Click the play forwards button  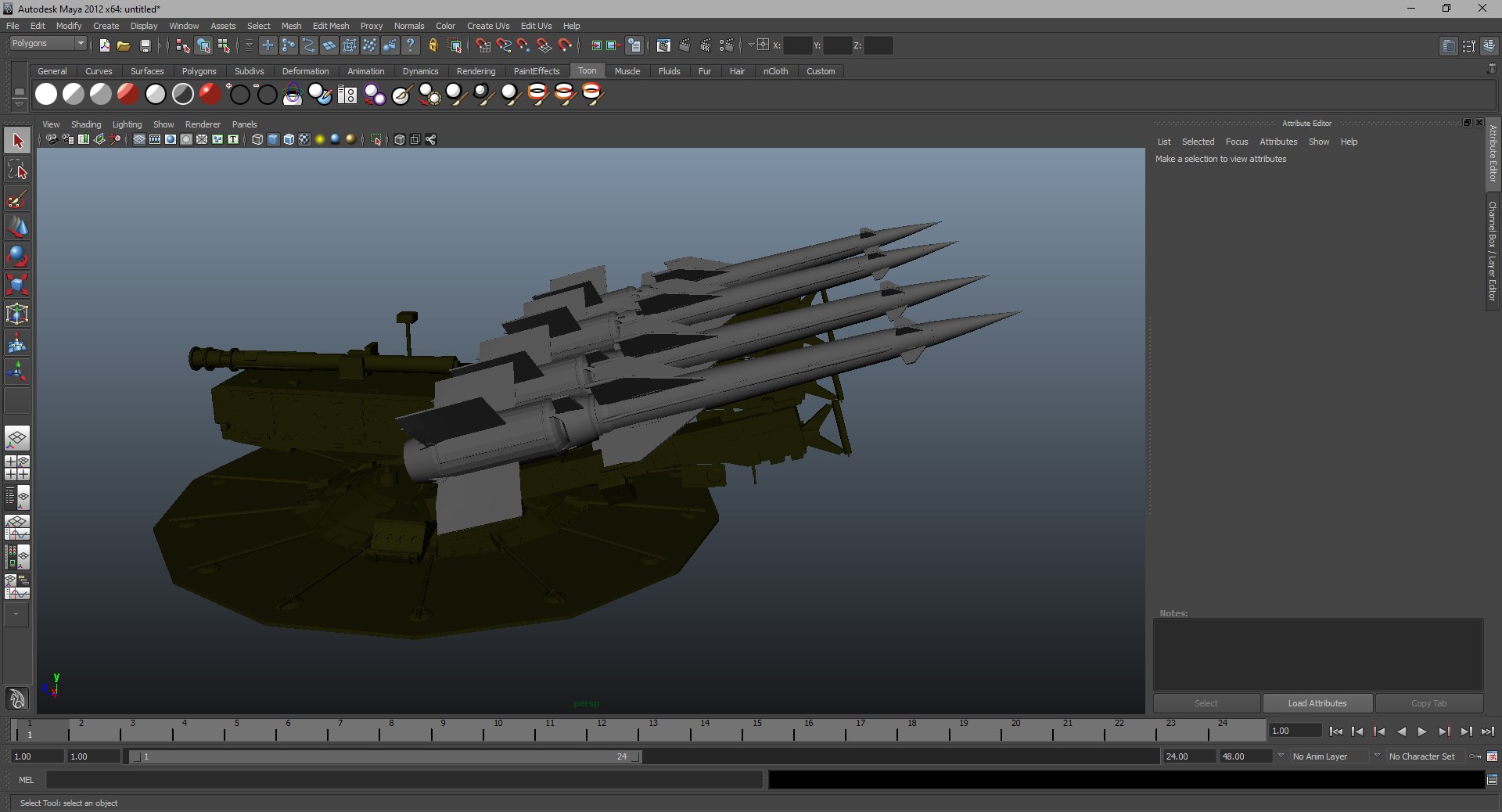[x=1422, y=731]
